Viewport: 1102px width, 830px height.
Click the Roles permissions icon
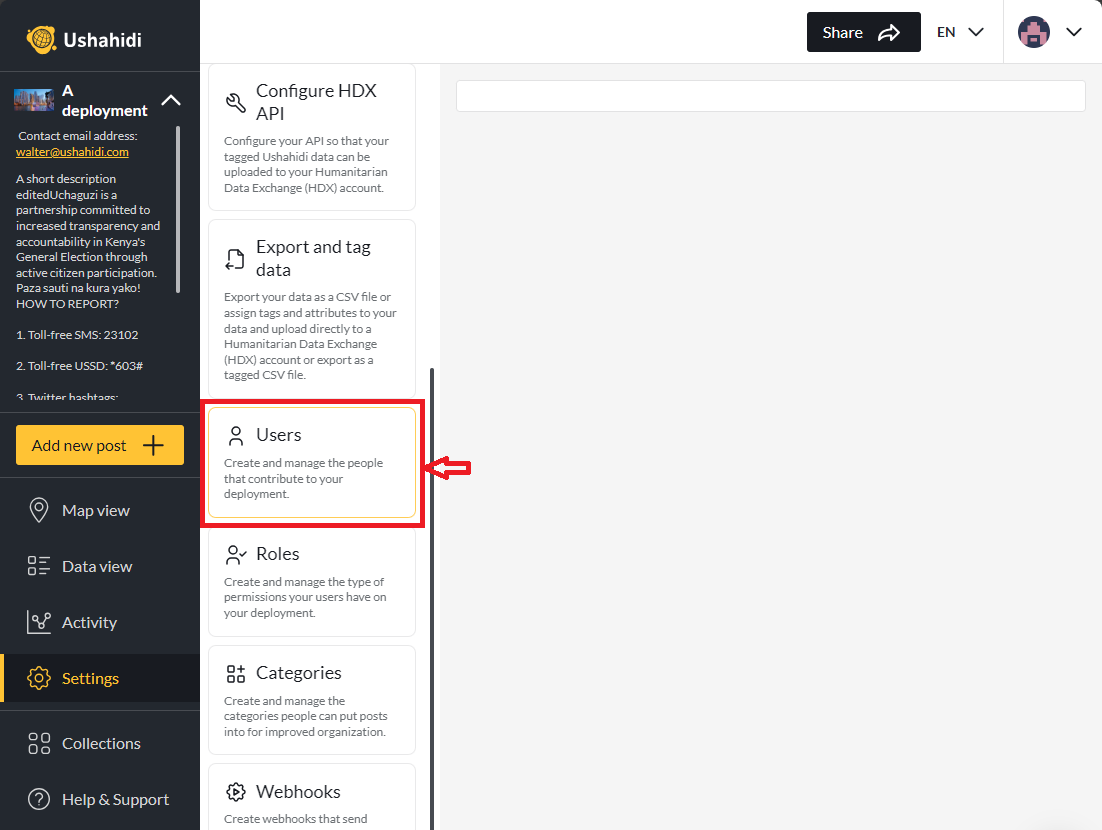tap(236, 554)
